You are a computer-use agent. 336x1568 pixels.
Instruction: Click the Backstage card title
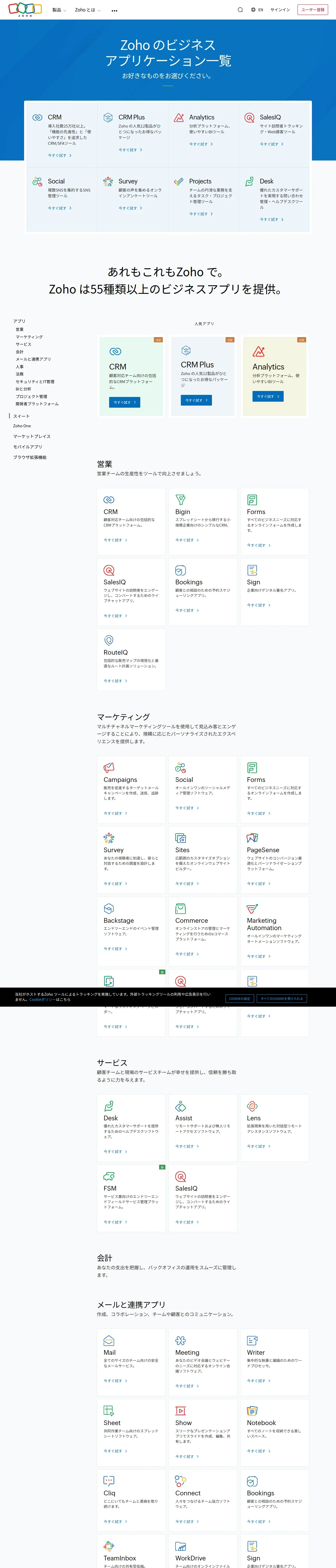[x=118, y=921]
